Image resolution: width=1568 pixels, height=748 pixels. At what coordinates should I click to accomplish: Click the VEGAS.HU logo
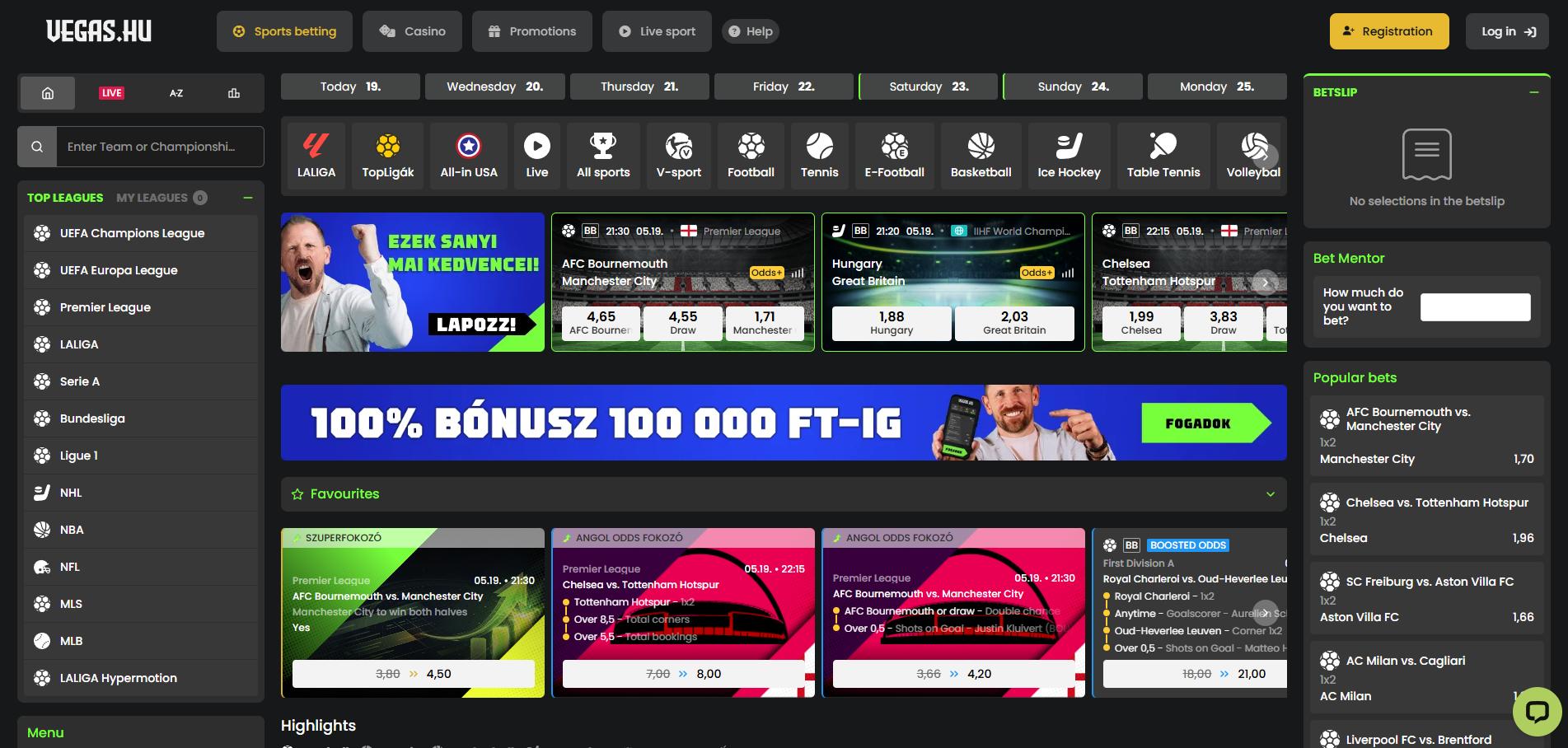click(99, 31)
